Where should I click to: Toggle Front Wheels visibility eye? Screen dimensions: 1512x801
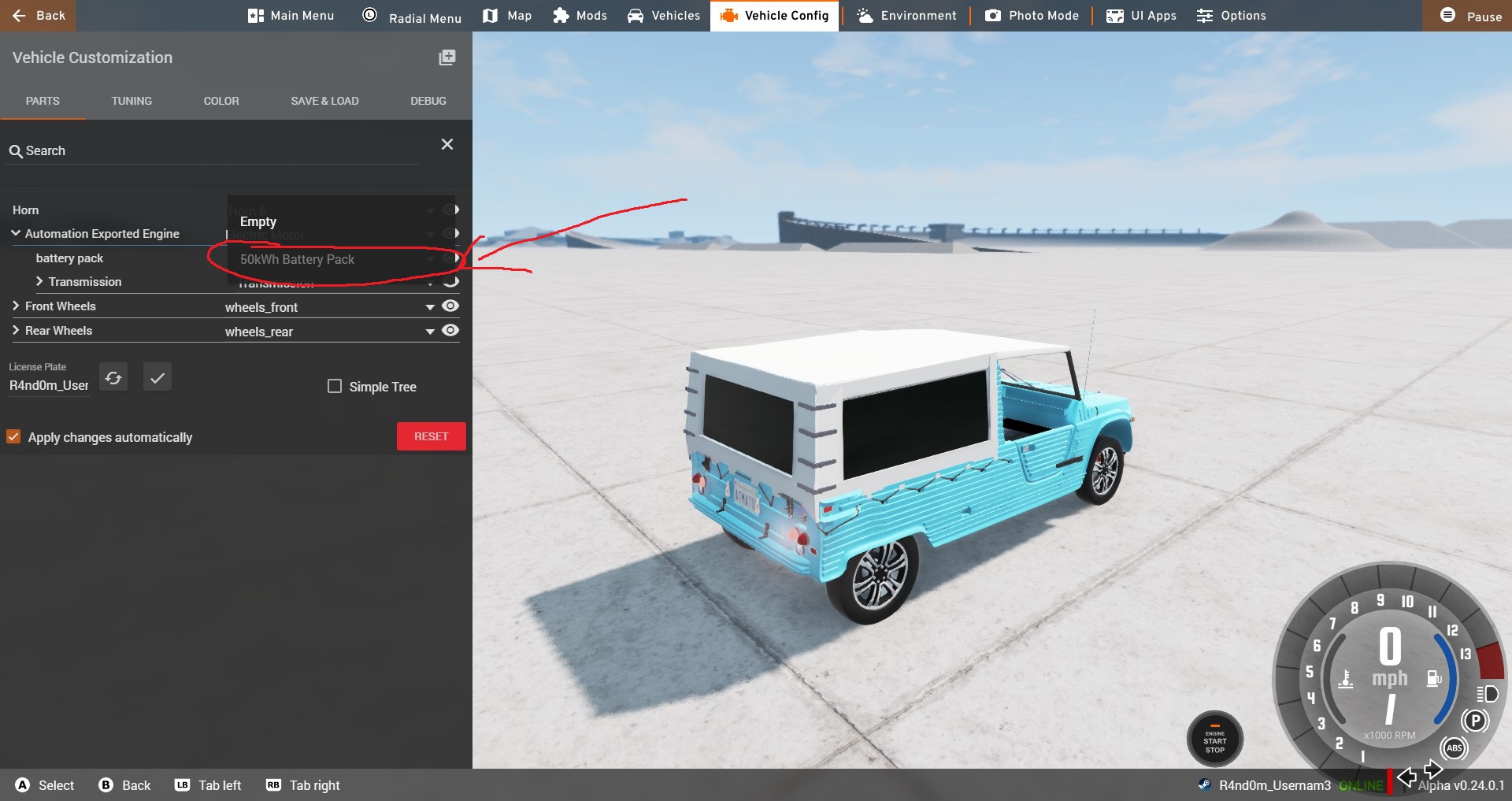point(450,306)
